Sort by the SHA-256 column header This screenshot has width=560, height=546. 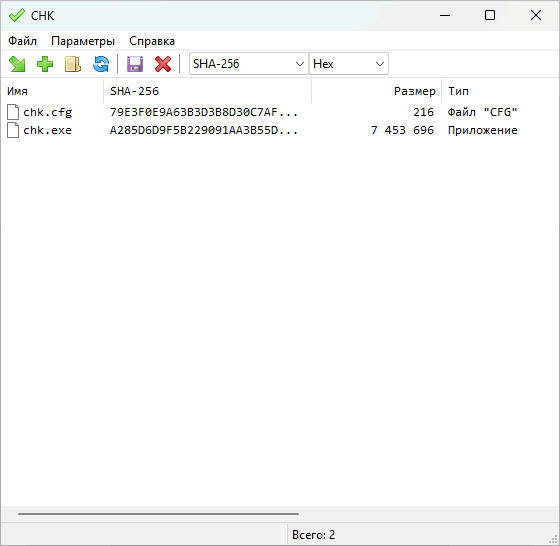coord(208,91)
